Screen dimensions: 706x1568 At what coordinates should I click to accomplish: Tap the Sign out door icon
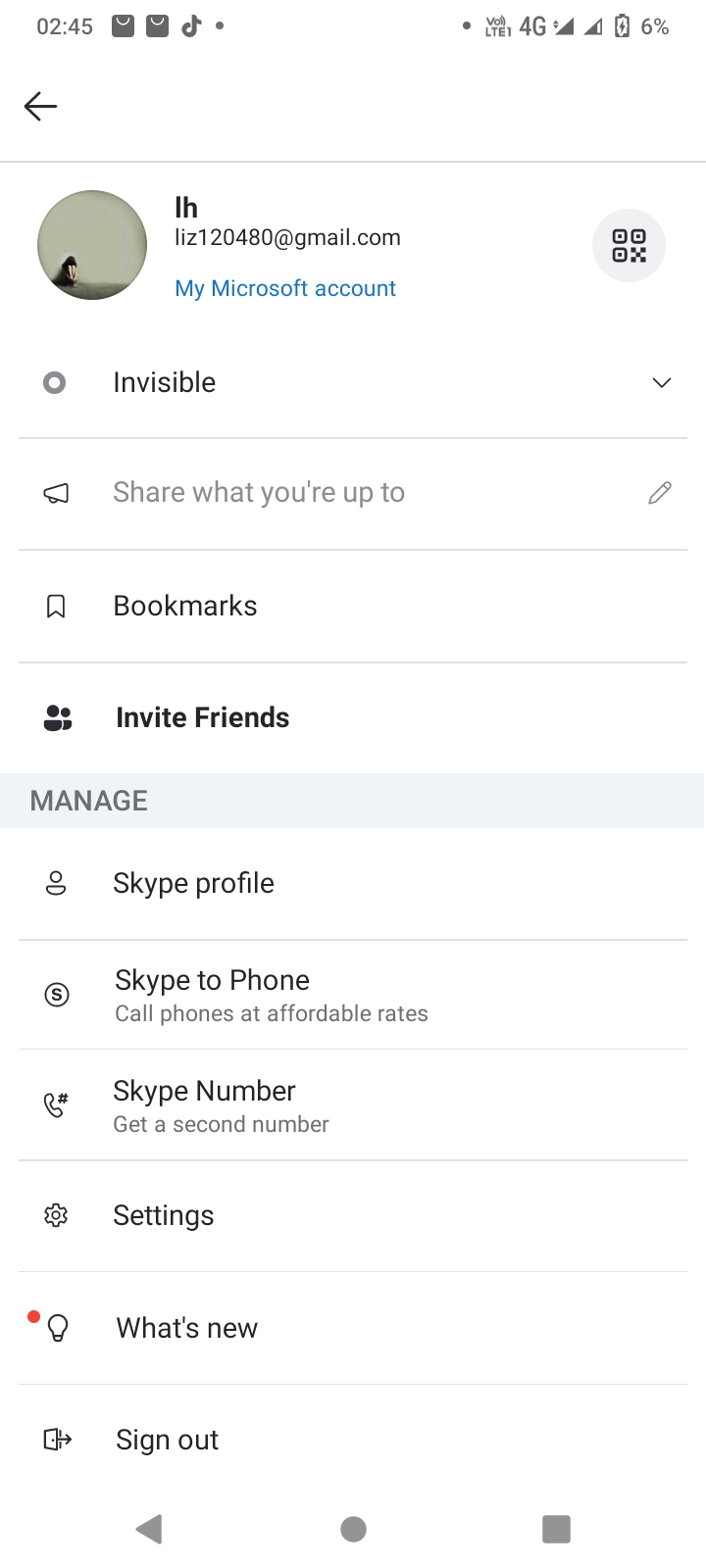[57, 1440]
